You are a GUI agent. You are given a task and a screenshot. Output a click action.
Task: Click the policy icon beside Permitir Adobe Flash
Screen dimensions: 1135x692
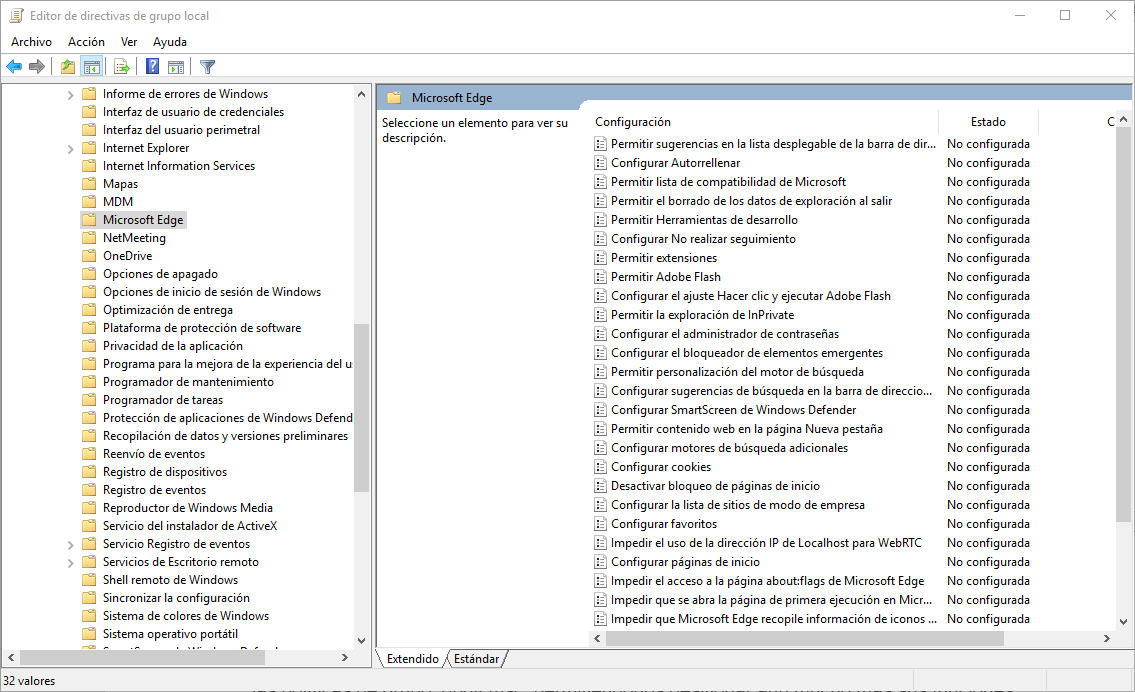point(600,277)
